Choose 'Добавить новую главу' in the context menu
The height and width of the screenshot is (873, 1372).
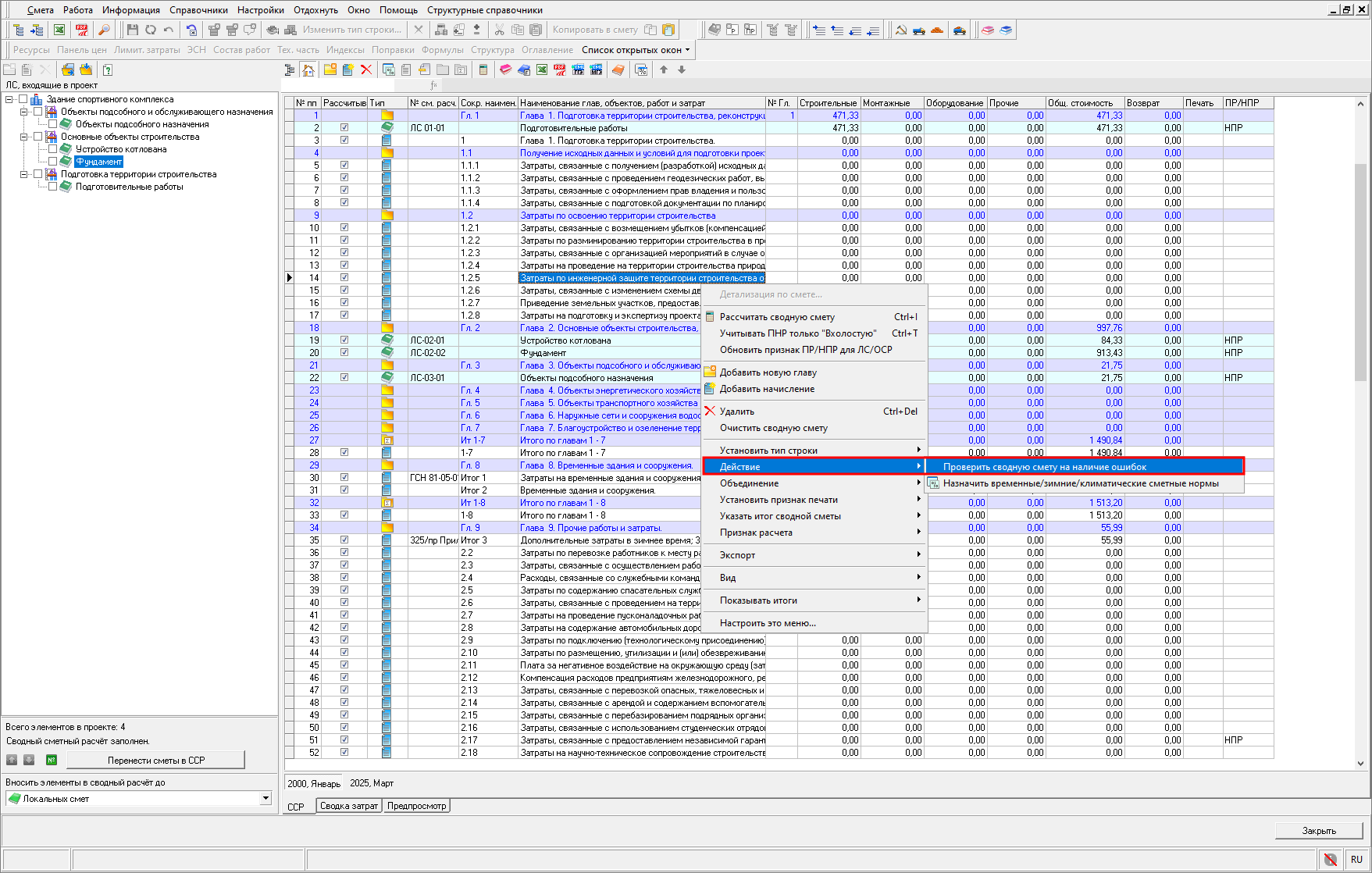[x=814, y=372]
